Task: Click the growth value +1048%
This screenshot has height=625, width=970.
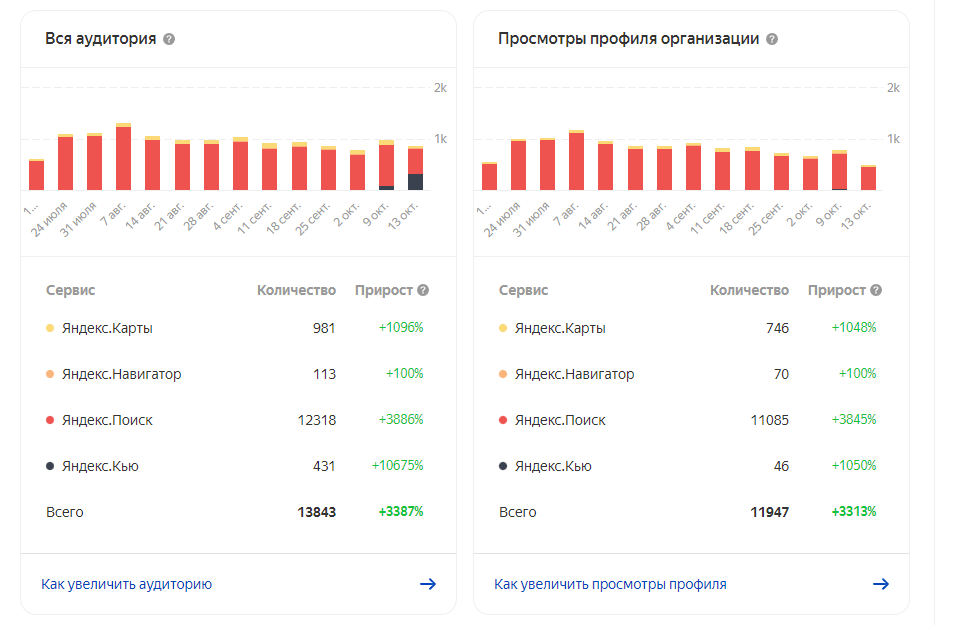Action: 854,327
